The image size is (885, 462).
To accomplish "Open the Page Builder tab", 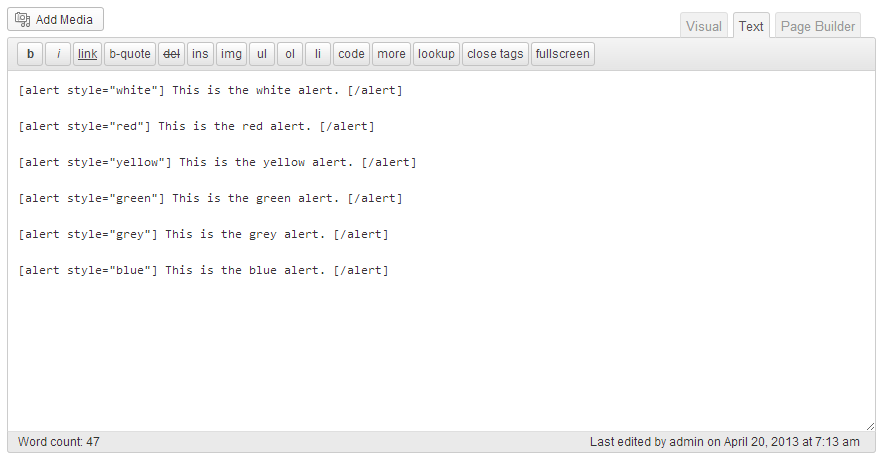I will (x=818, y=26).
